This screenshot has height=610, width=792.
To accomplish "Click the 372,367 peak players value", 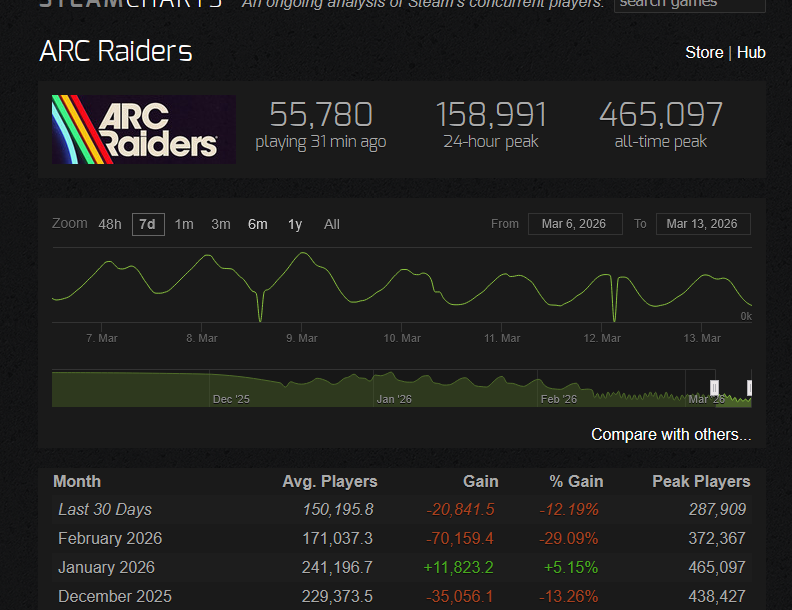I will coord(717,538).
